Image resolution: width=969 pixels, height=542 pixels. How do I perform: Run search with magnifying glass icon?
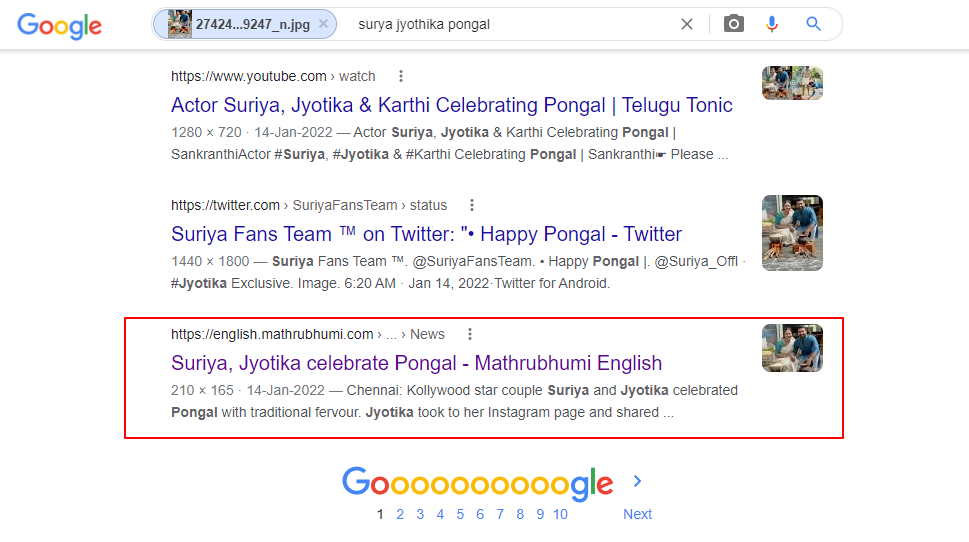(813, 24)
